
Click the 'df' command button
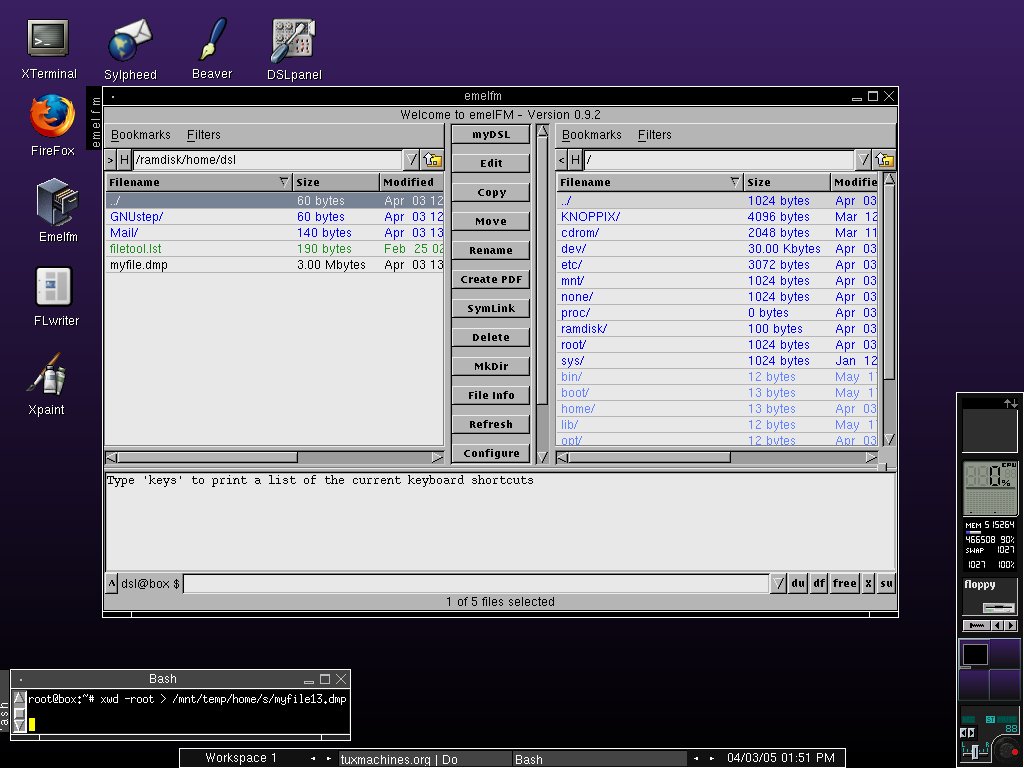pos(819,583)
